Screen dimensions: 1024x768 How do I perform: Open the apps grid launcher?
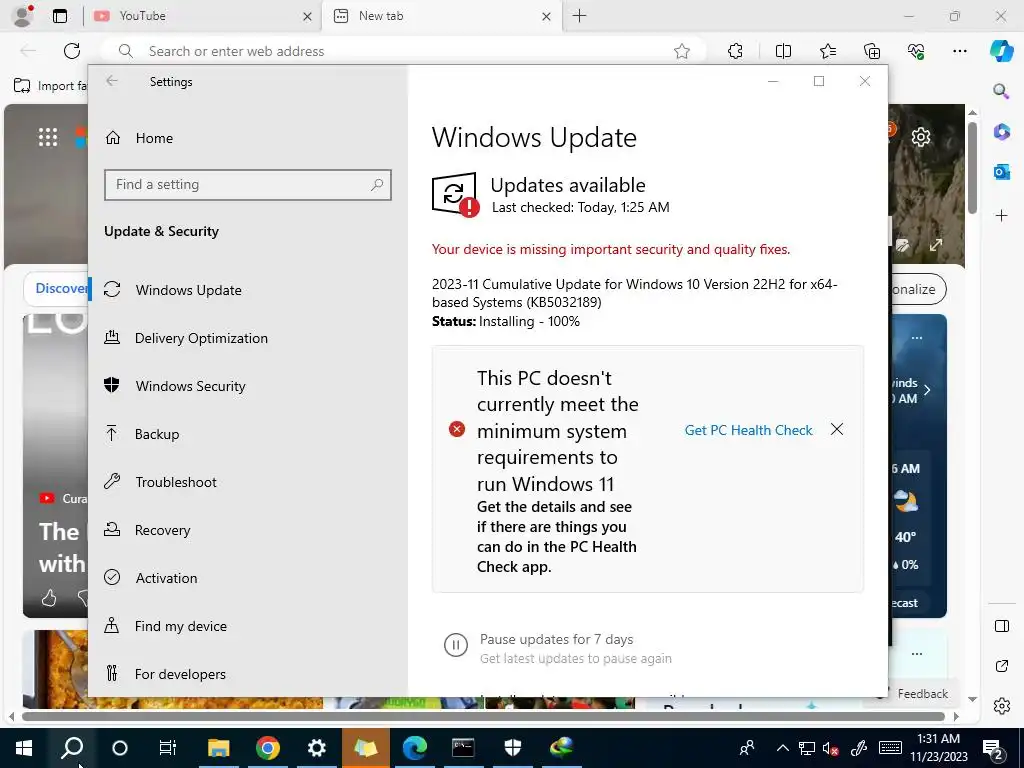pyautogui.click(x=48, y=137)
